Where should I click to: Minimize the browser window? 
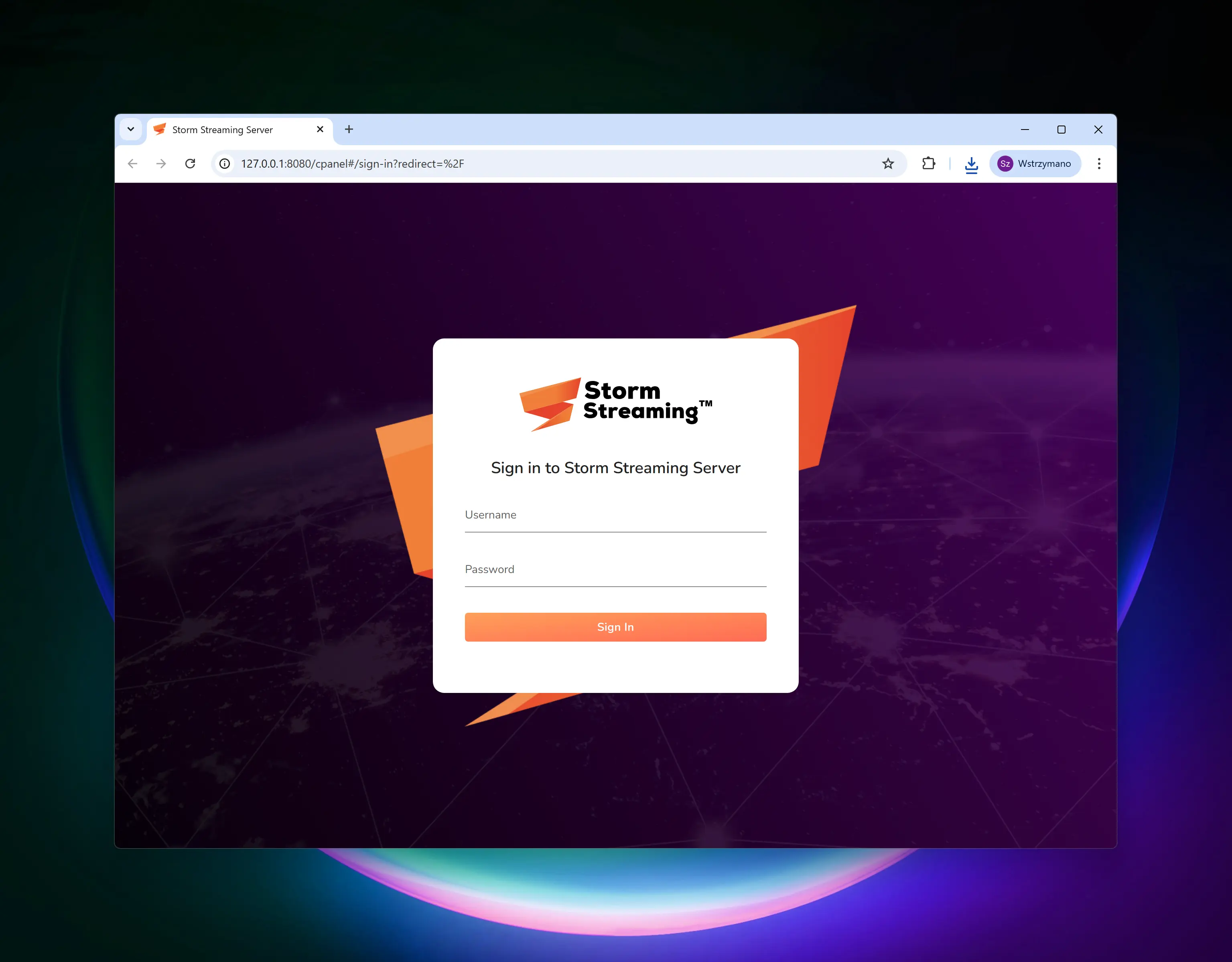(1025, 130)
